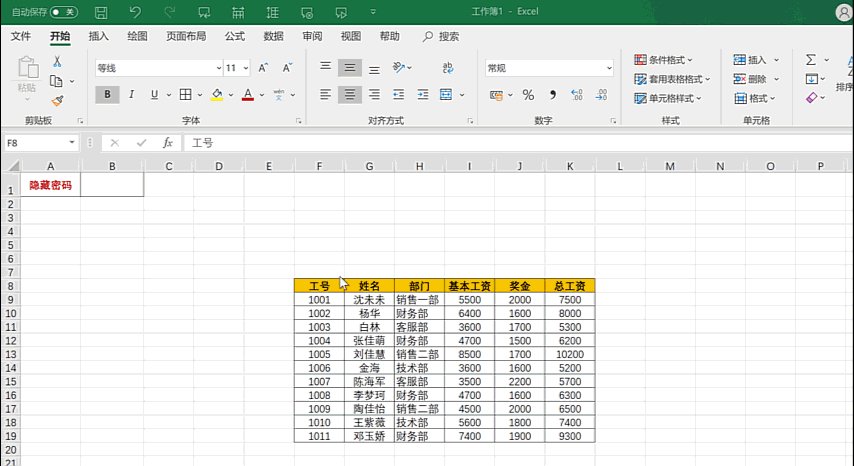This screenshot has height=466, width=854.
Task: Apply percent style format
Action: coord(528,95)
